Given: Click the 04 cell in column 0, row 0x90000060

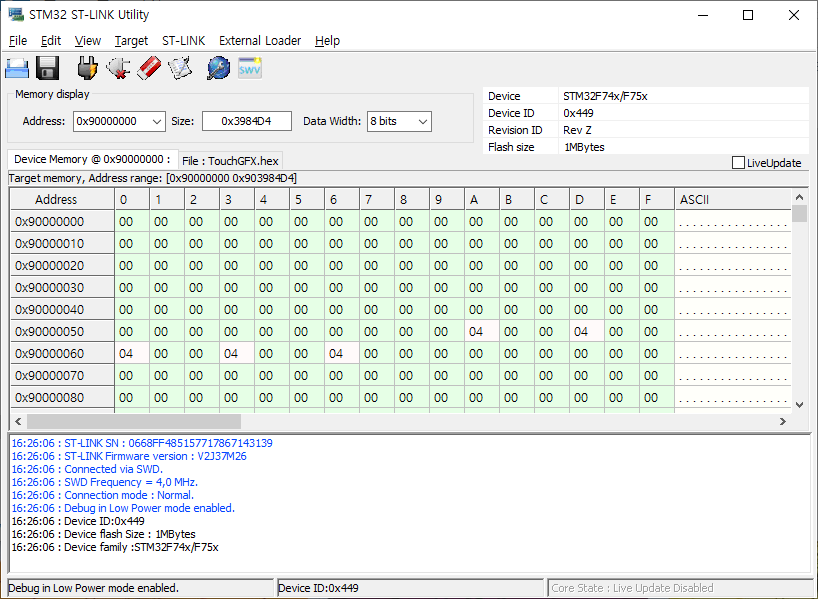Looking at the screenshot, I should (x=131, y=353).
